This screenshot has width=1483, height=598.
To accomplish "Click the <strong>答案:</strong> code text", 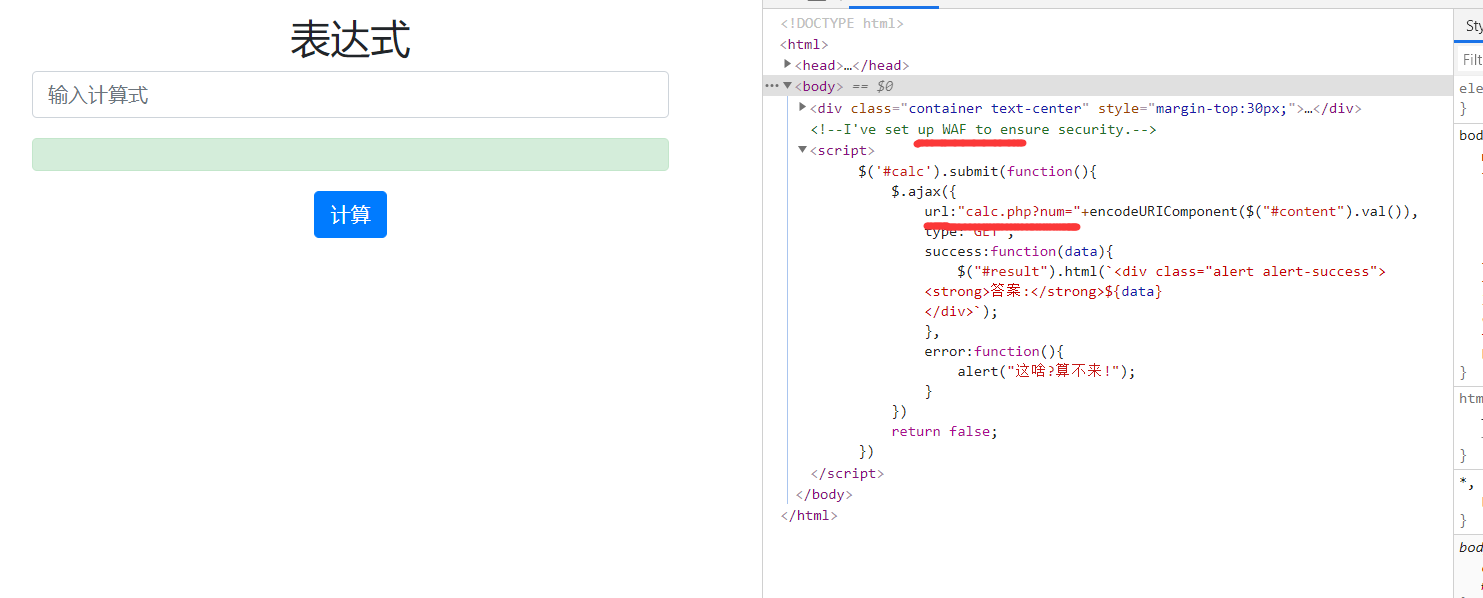I will click(1014, 291).
